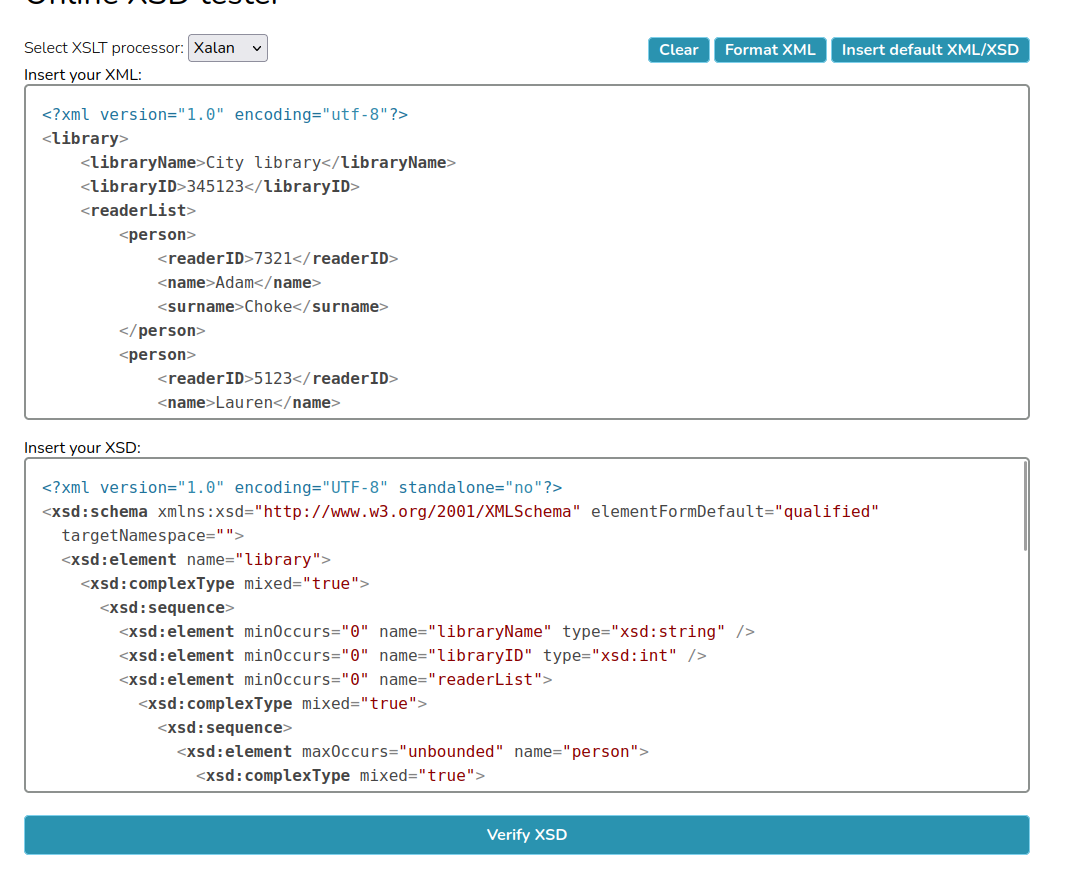1072x873 pixels.
Task: Click the "Select XSLT processor" label
Action: pyautogui.click(x=104, y=48)
